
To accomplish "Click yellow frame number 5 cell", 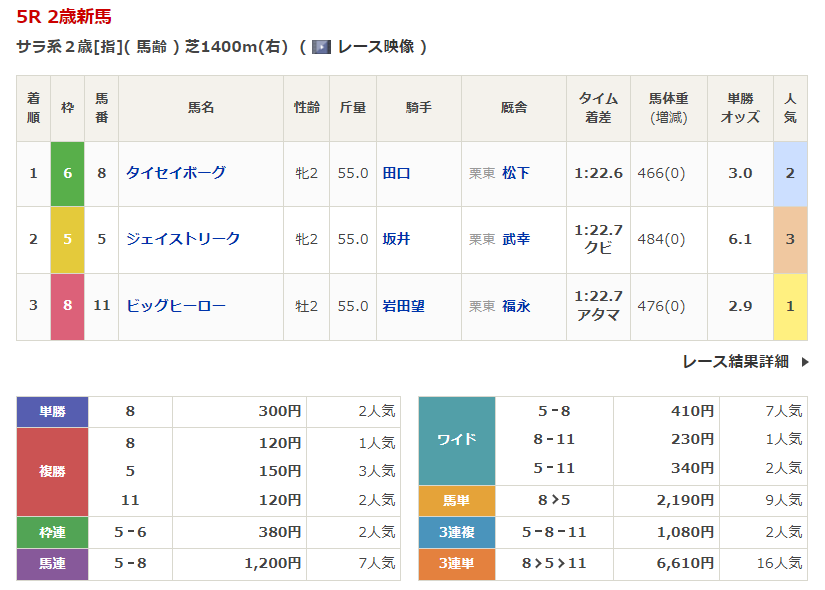I will click(67, 240).
